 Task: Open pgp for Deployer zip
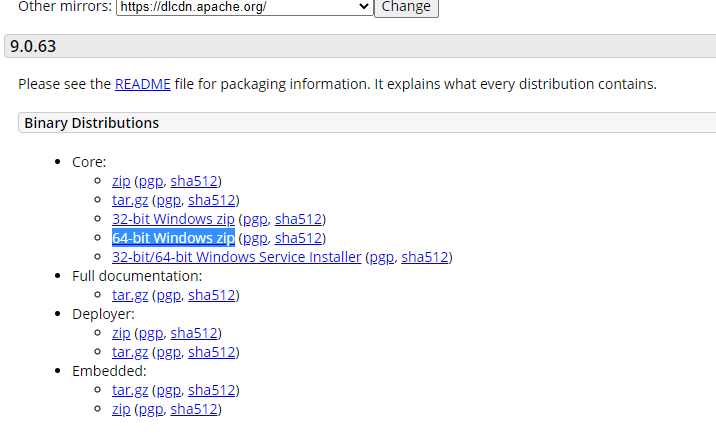click(x=151, y=333)
